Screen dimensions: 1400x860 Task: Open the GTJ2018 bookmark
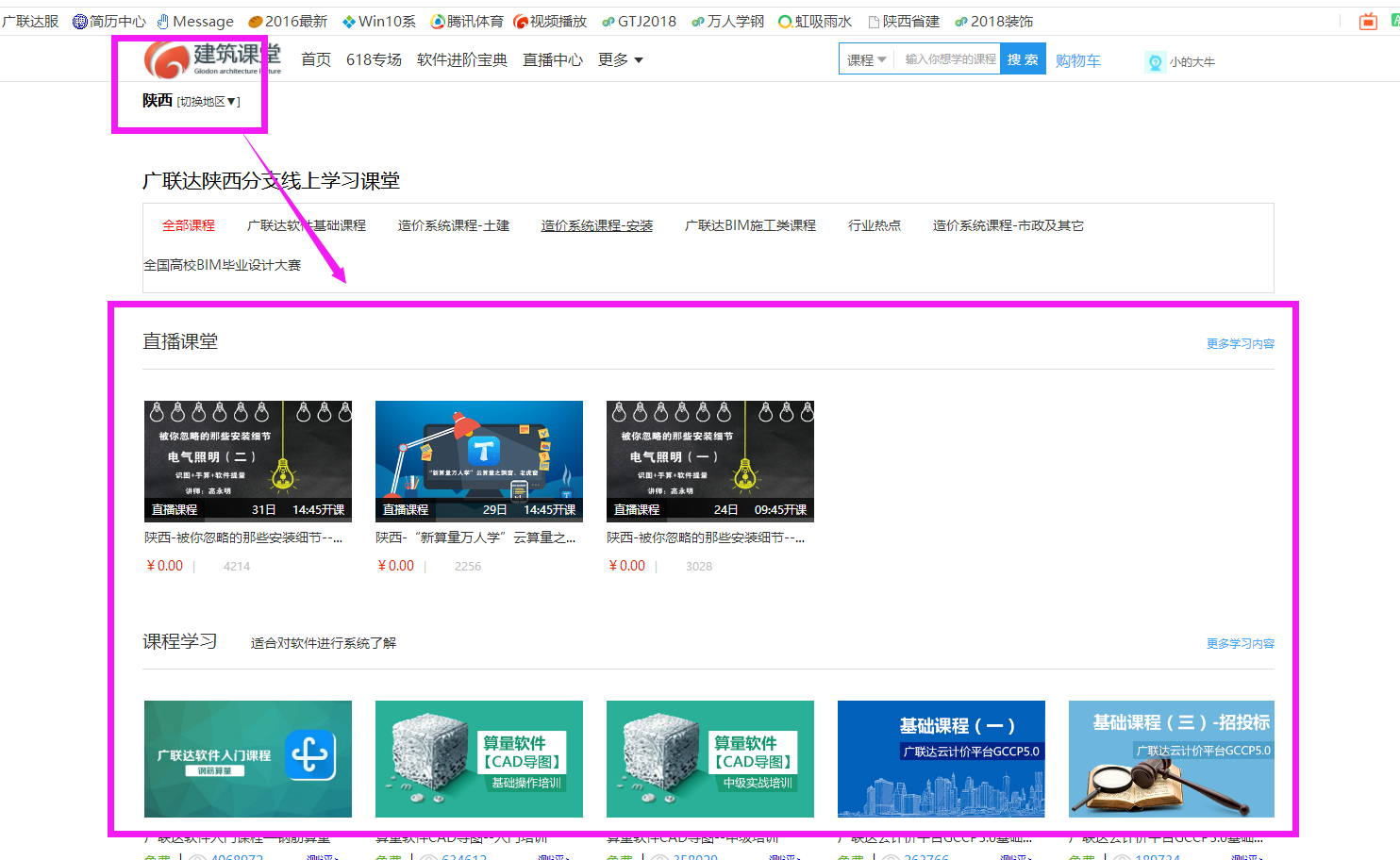tap(639, 21)
